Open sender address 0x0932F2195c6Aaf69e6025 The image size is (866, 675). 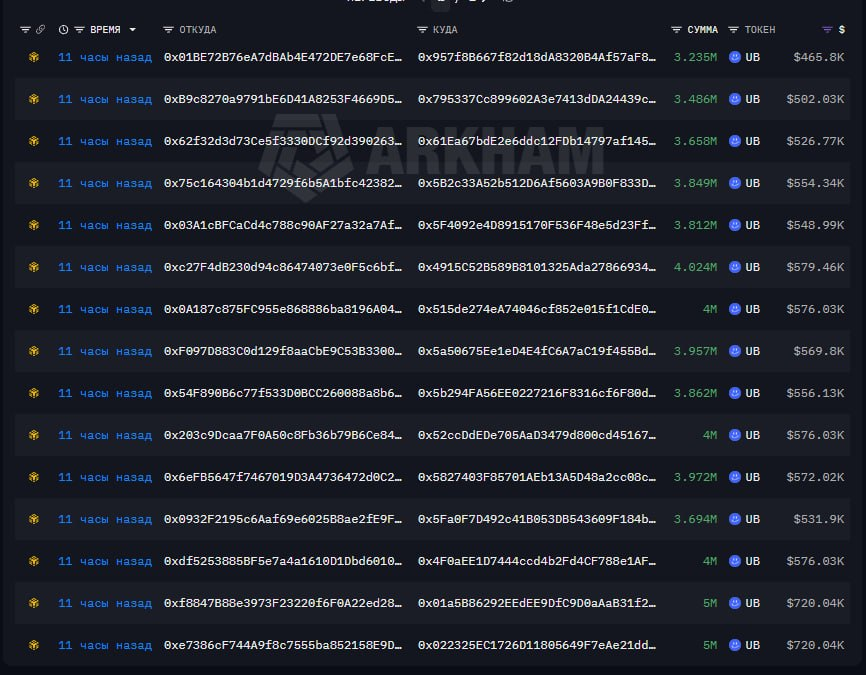click(x=283, y=519)
